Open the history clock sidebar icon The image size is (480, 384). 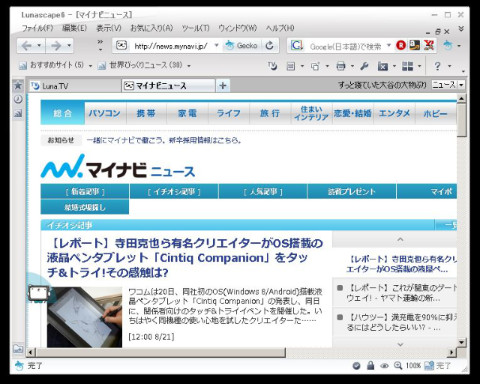(18, 99)
